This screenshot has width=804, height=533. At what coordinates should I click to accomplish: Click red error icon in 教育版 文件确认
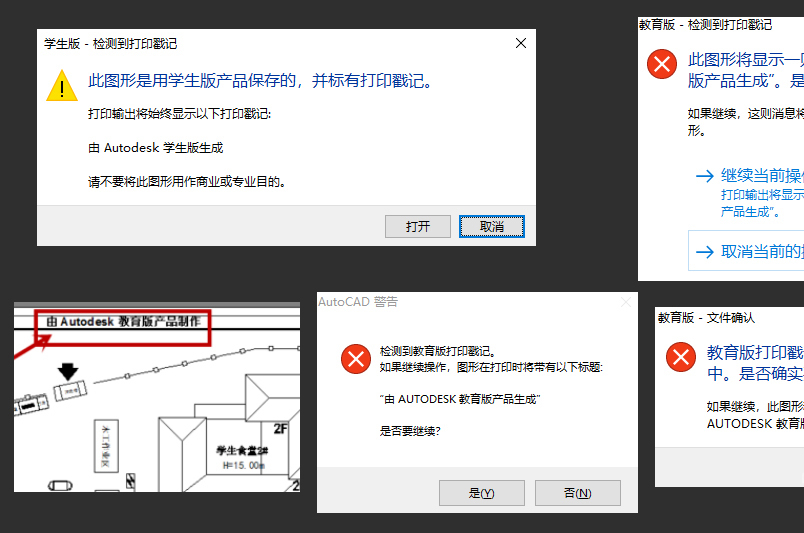tap(681, 357)
